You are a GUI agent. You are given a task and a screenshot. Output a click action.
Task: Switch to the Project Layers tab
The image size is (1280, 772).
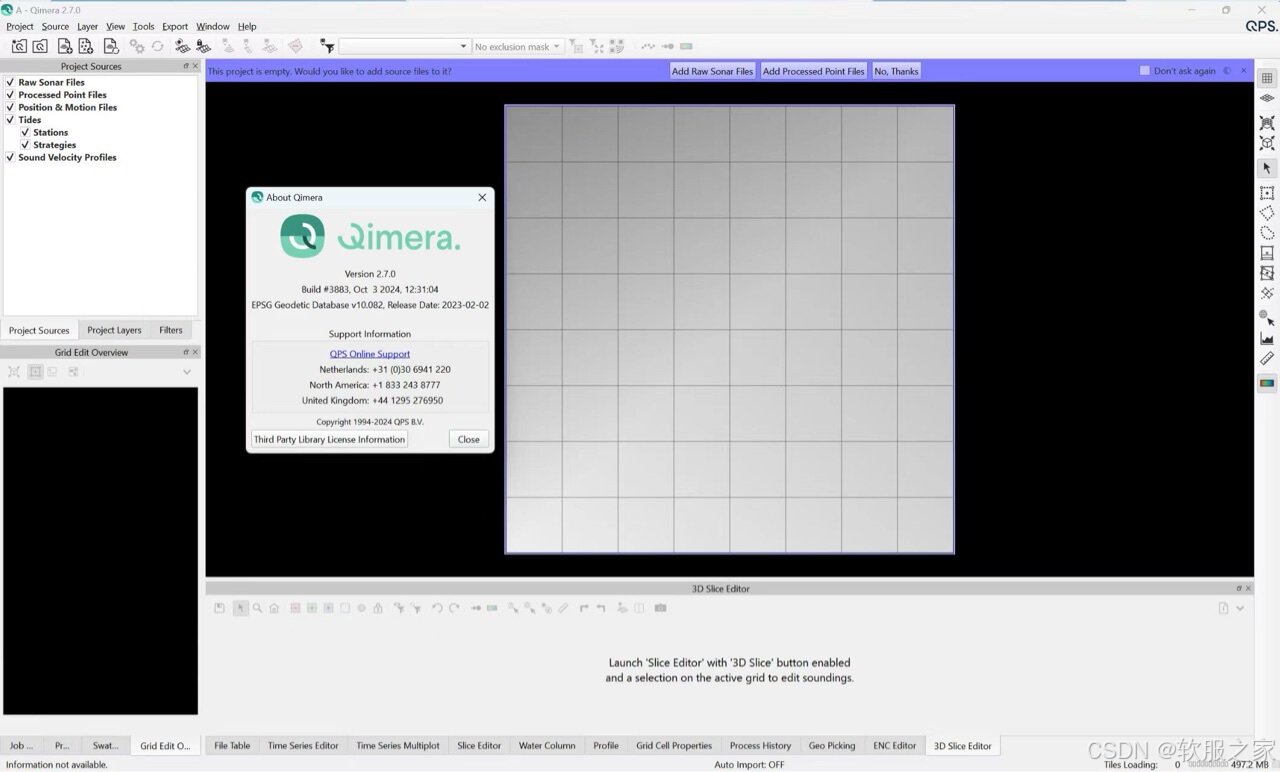tap(114, 330)
